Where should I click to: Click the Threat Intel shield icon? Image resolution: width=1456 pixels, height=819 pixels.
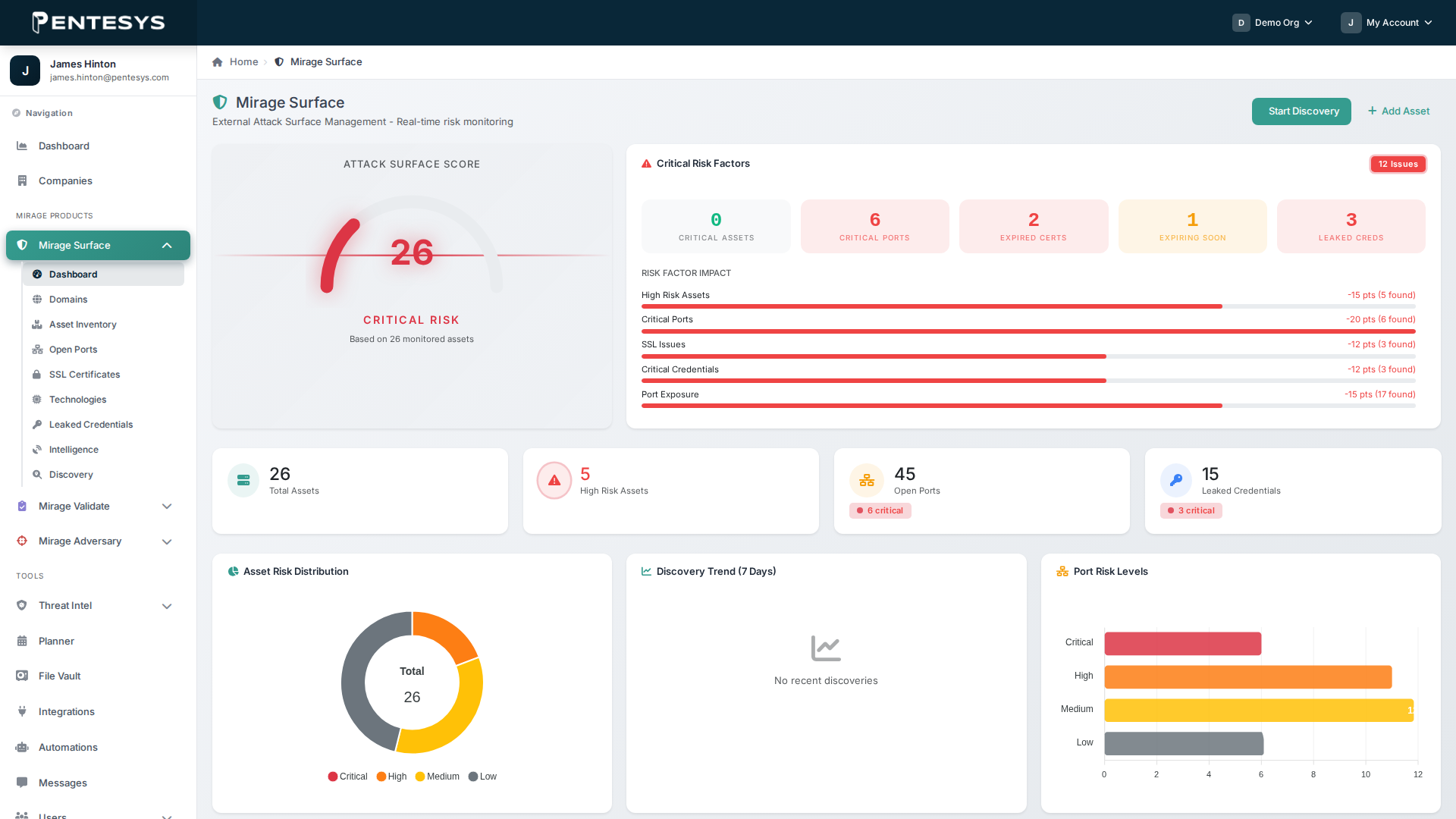tap(22, 605)
